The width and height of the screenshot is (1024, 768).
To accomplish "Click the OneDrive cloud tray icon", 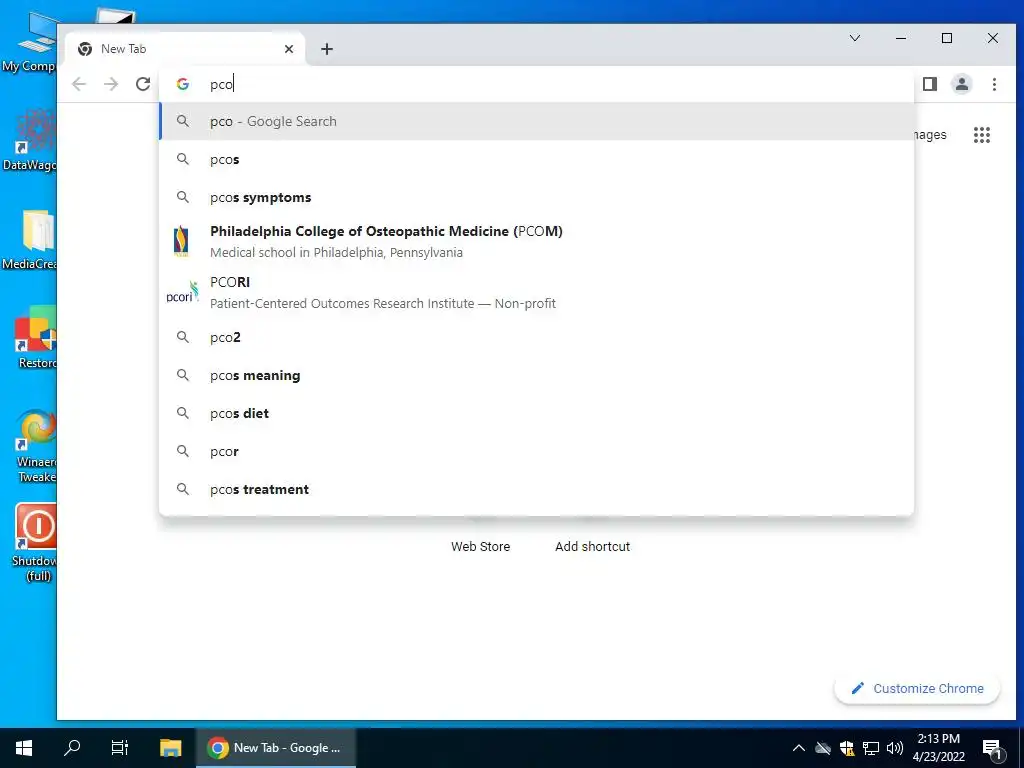I will tap(823, 748).
